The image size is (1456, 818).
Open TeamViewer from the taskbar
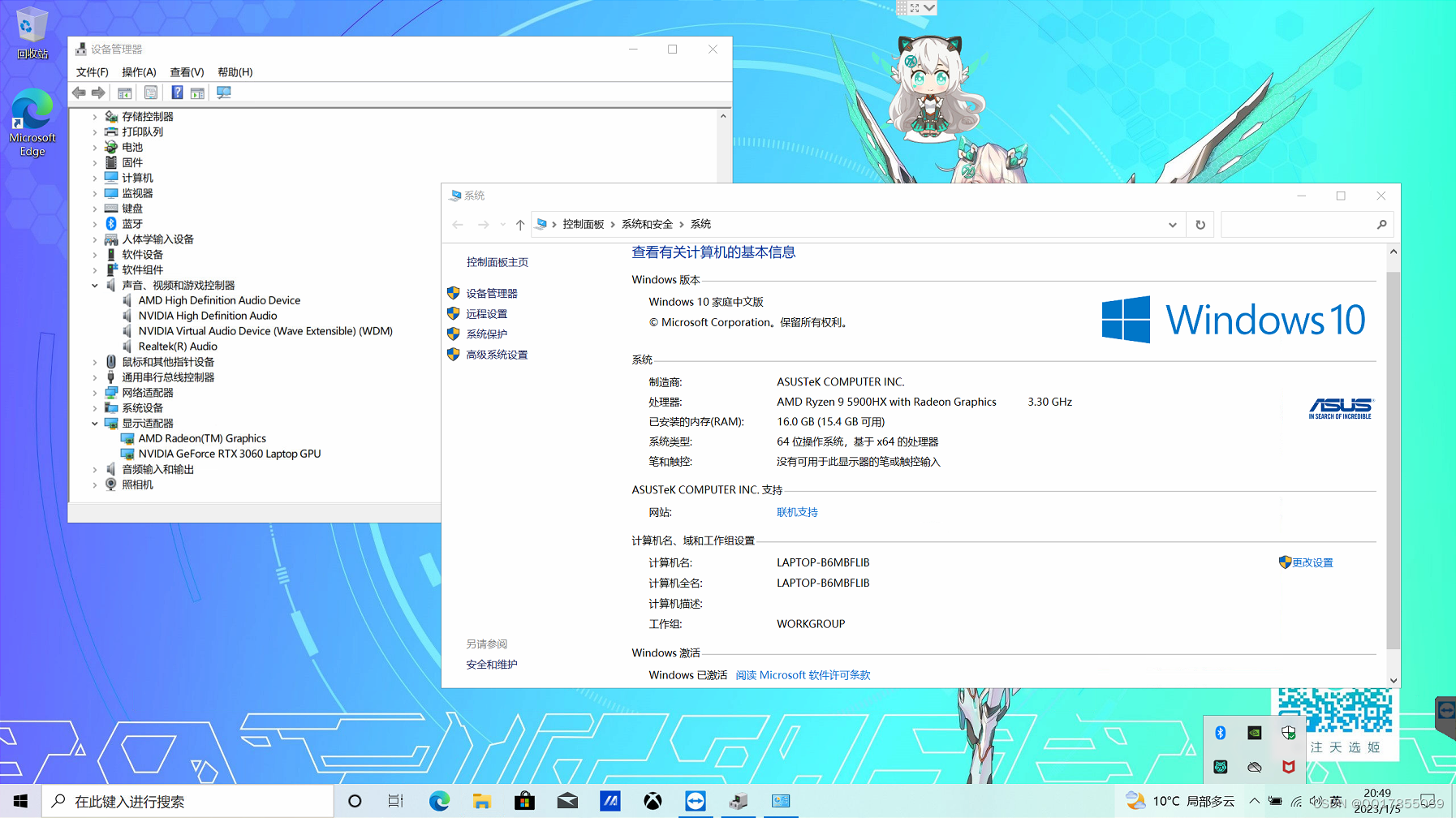(x=696, y=801)
